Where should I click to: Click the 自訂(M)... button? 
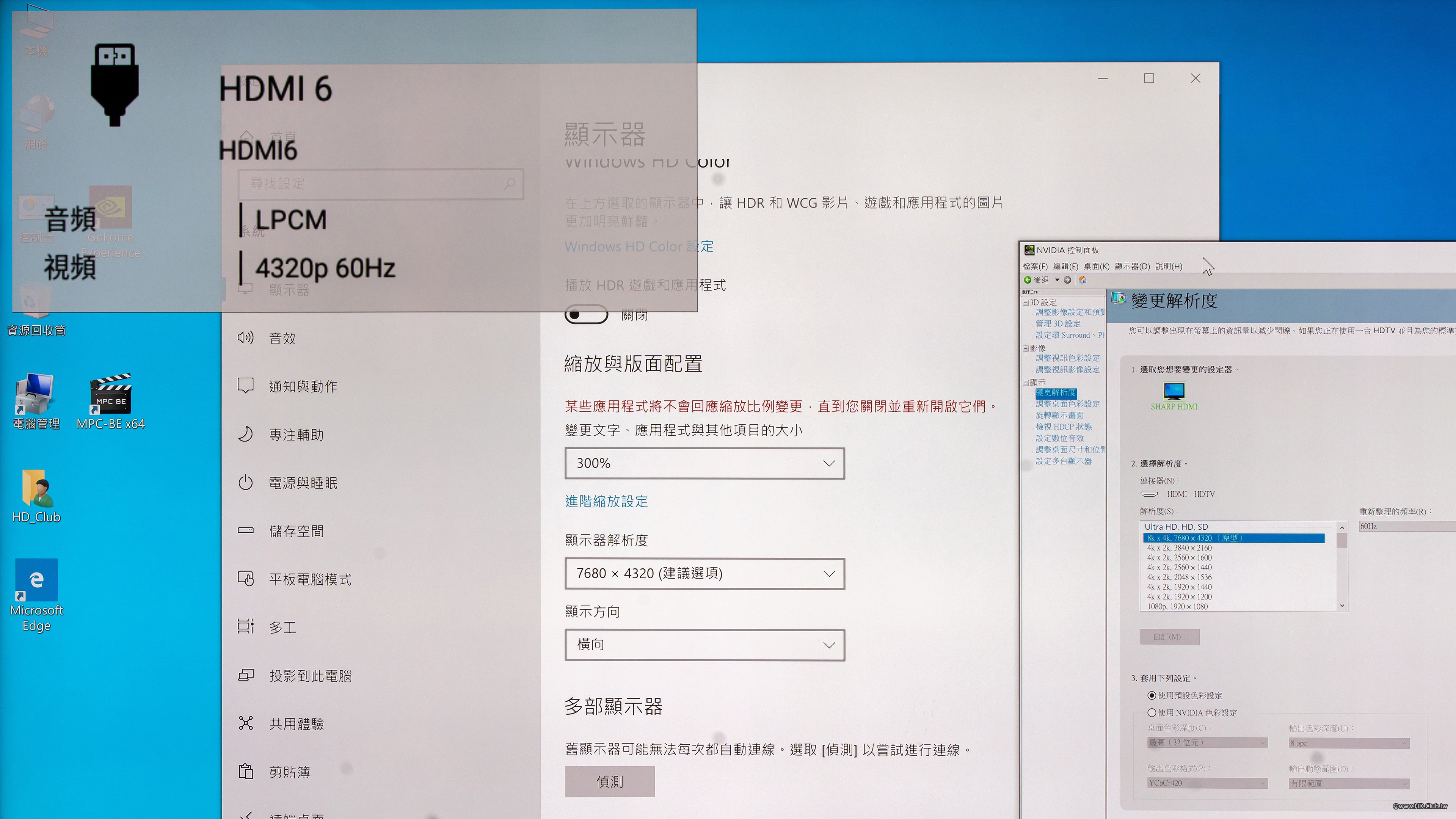[x=1169, y=637]
